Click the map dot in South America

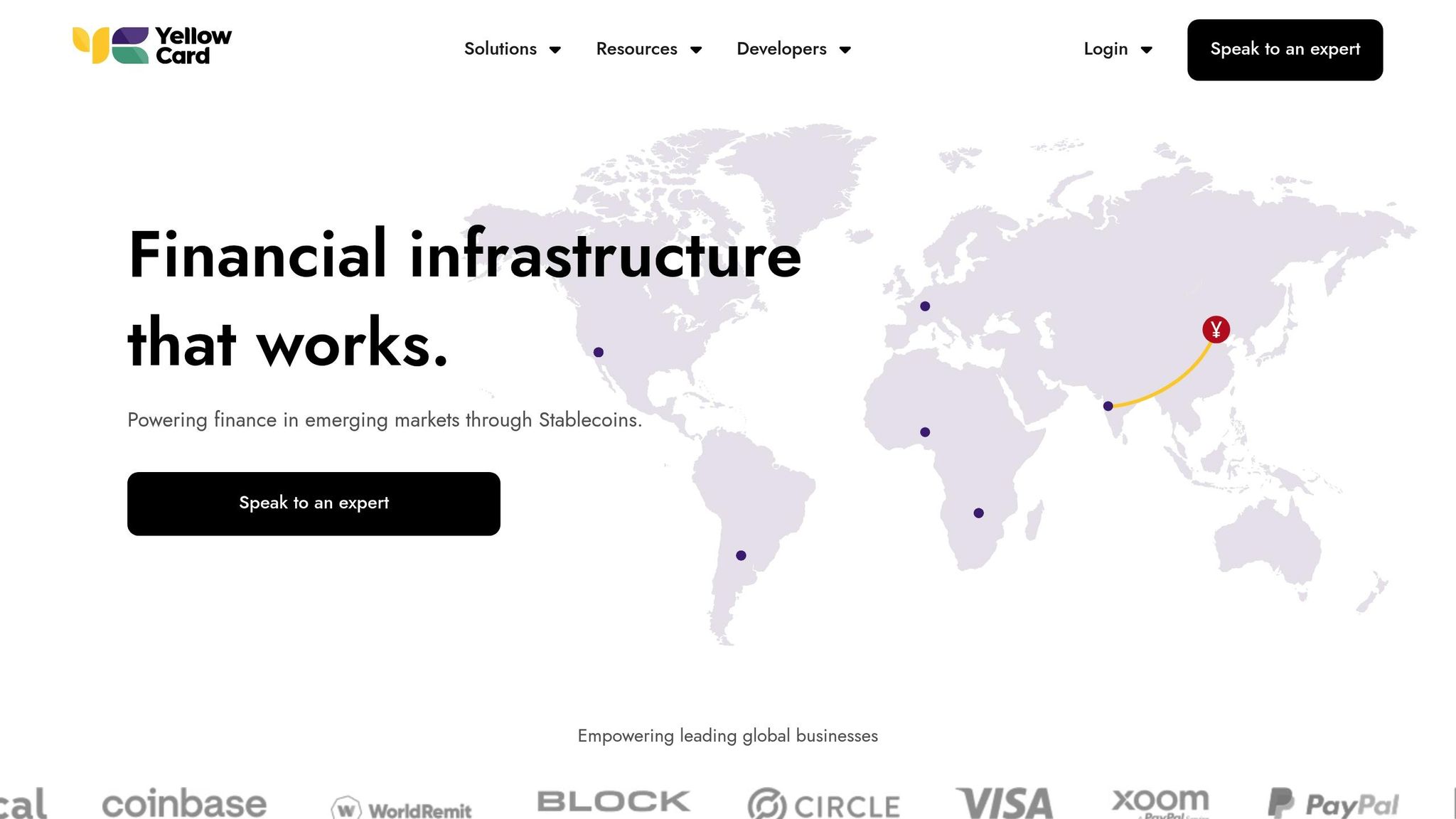coord(741,555)
